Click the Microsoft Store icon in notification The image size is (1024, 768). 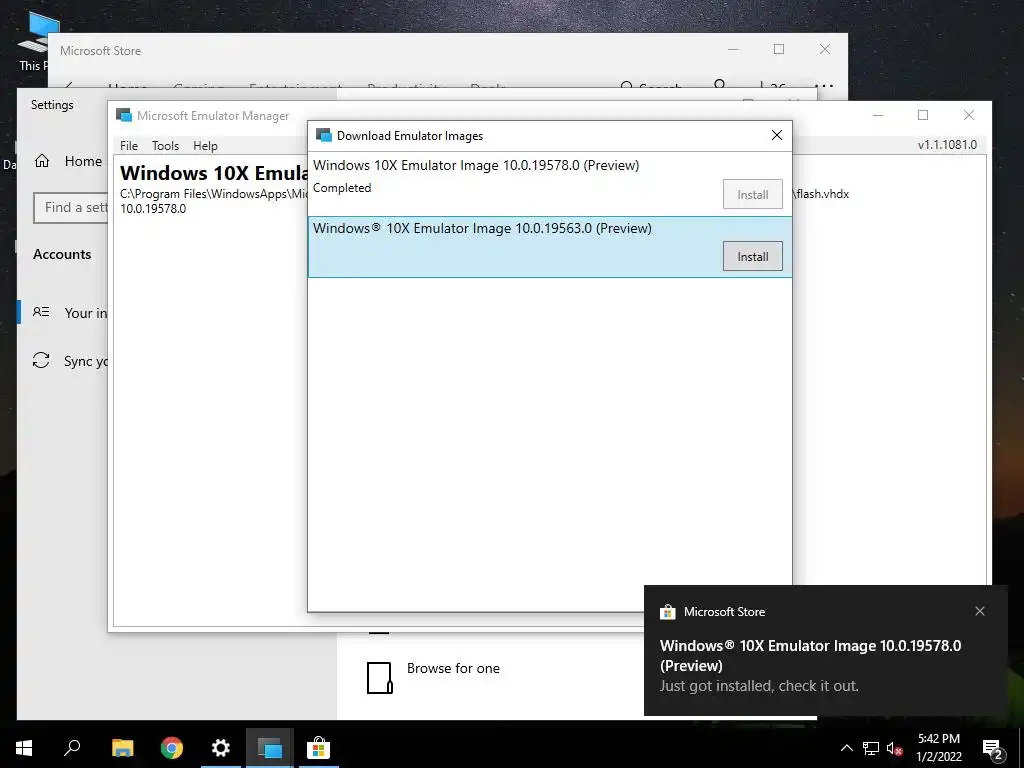pyautogui.click(x=667, y=612)
